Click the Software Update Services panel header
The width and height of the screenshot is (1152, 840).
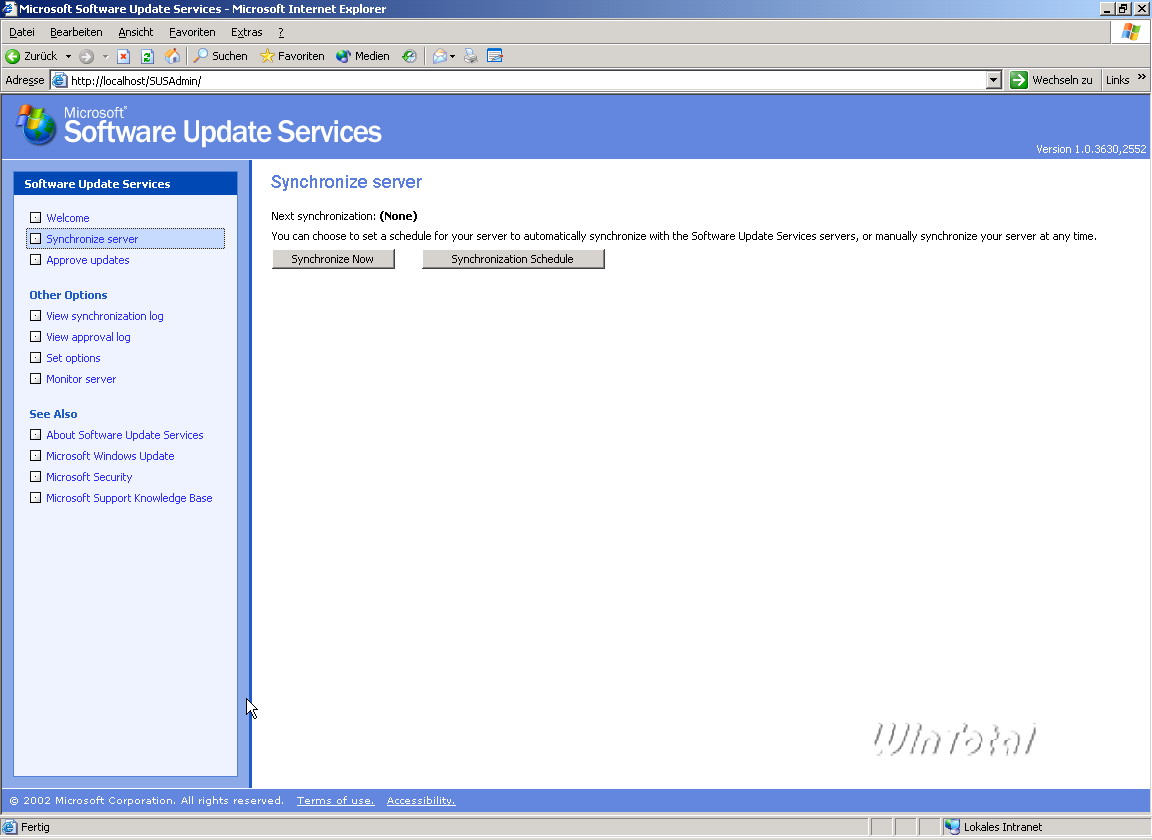pyautogui.click(x=126, y=184)
